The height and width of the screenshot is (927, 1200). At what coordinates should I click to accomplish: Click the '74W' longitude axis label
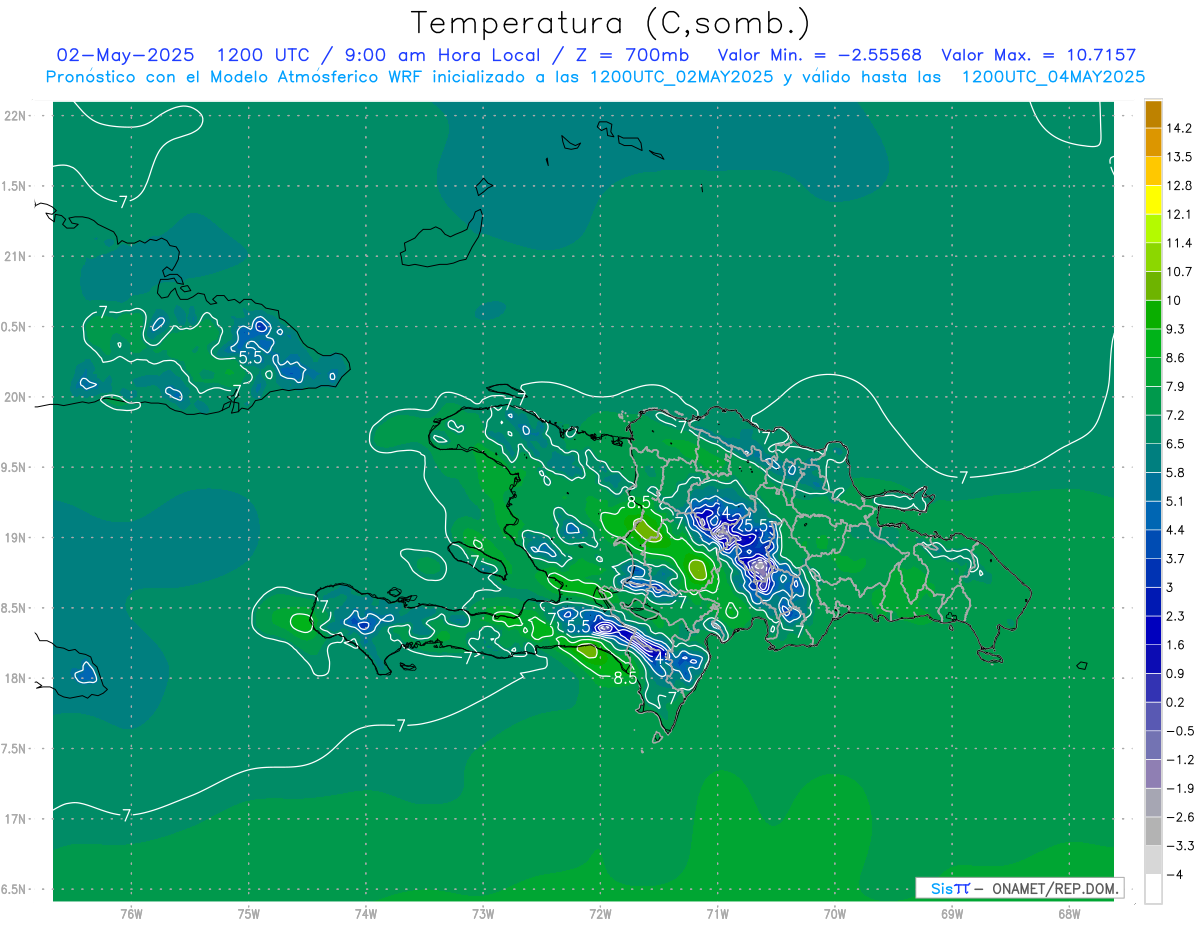366,913
